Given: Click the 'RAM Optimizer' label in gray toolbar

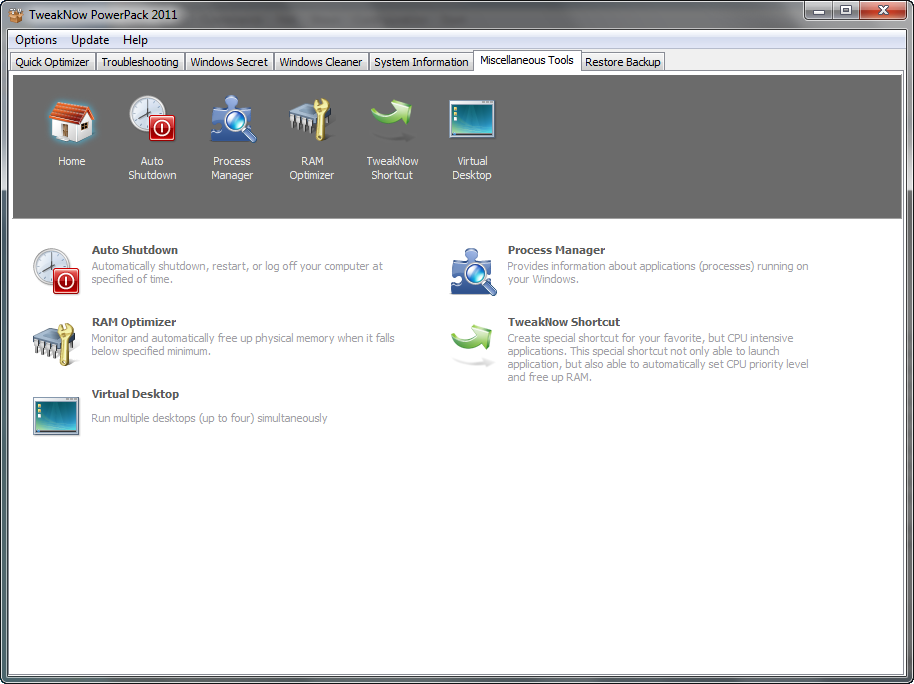Looking at the screenshot, I should click(x=312, y=168).
